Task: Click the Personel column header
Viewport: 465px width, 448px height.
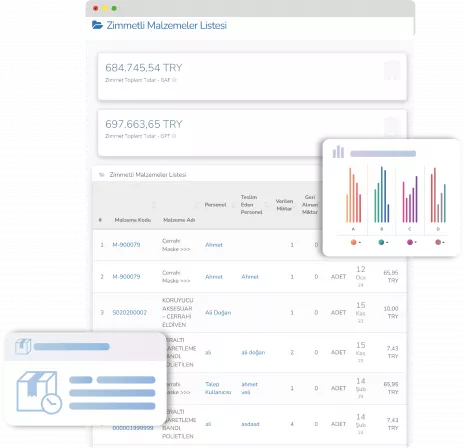Action: point(215,205)
